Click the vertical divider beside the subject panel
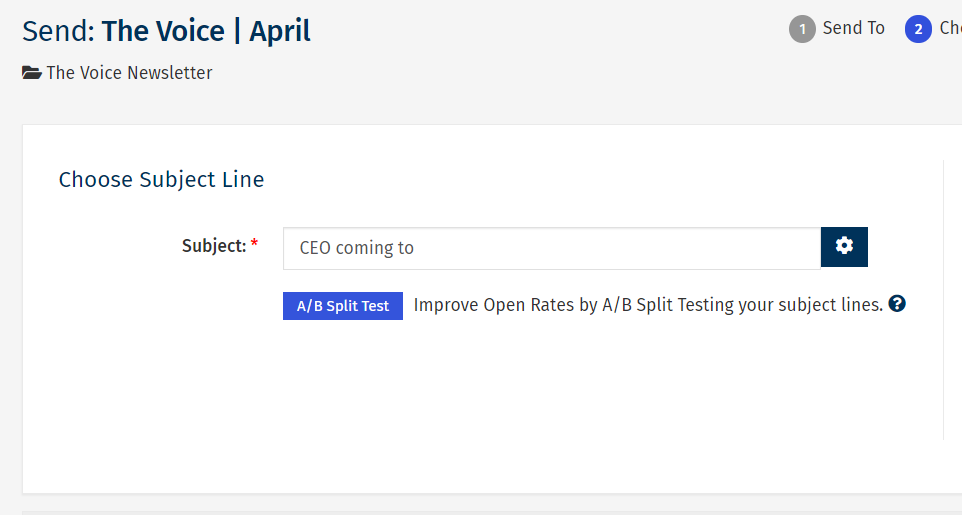 [x=943, y=300]
